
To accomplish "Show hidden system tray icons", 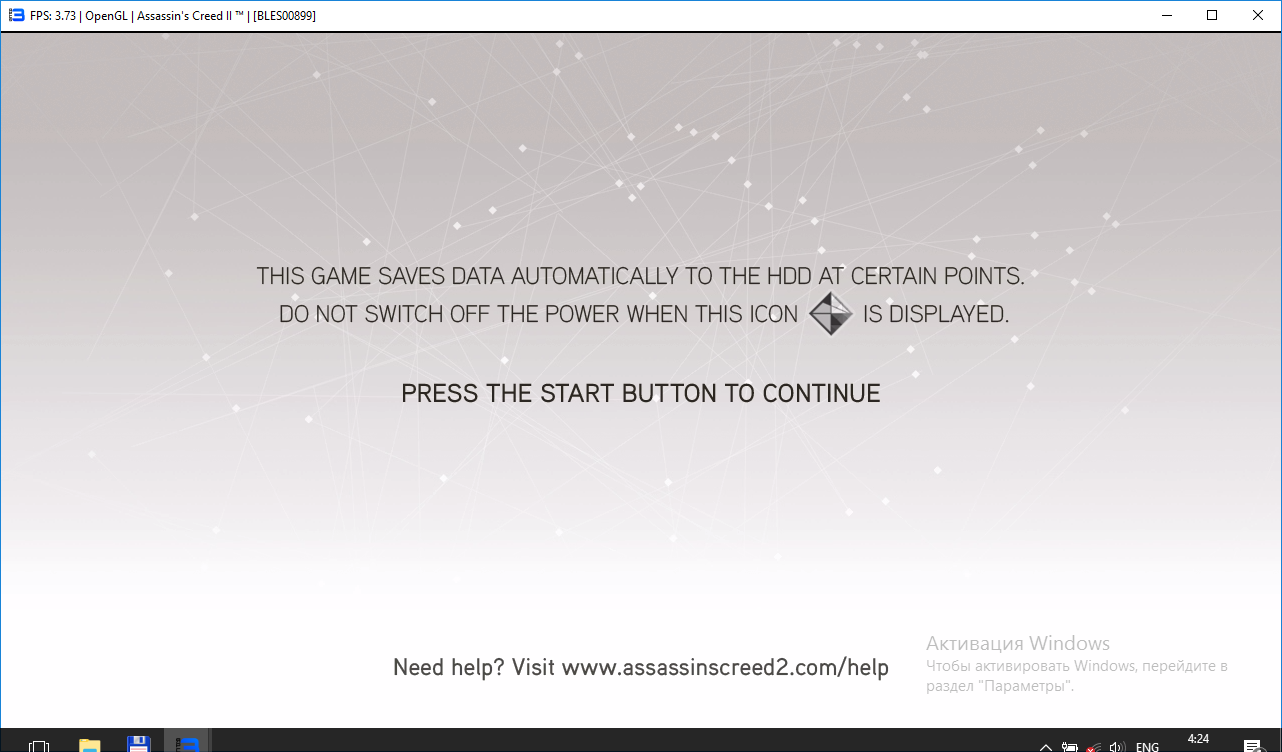I will click(1045, 747).
